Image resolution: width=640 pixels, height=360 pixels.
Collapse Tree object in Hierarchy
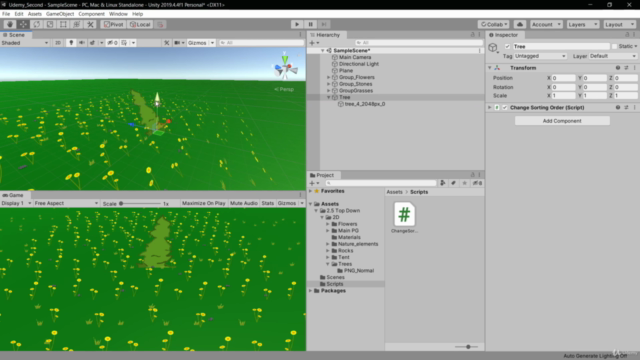pyautogui.click(x=329, y=97)
